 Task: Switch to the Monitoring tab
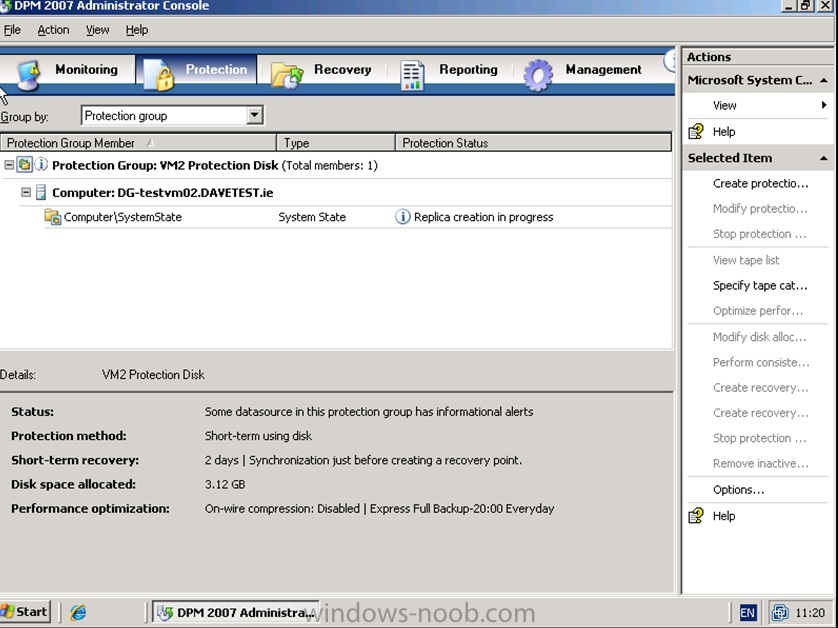68,72
